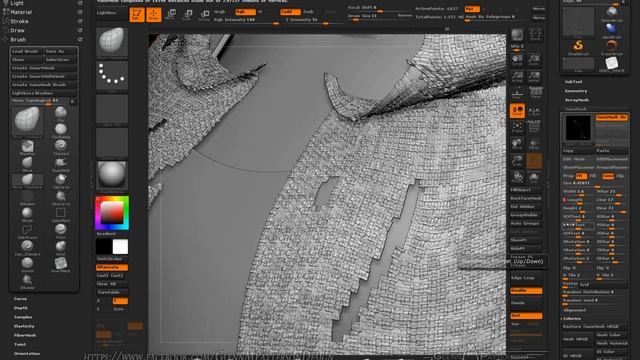
Task: Expand the Curve brush section
Action: click(20, 299)
